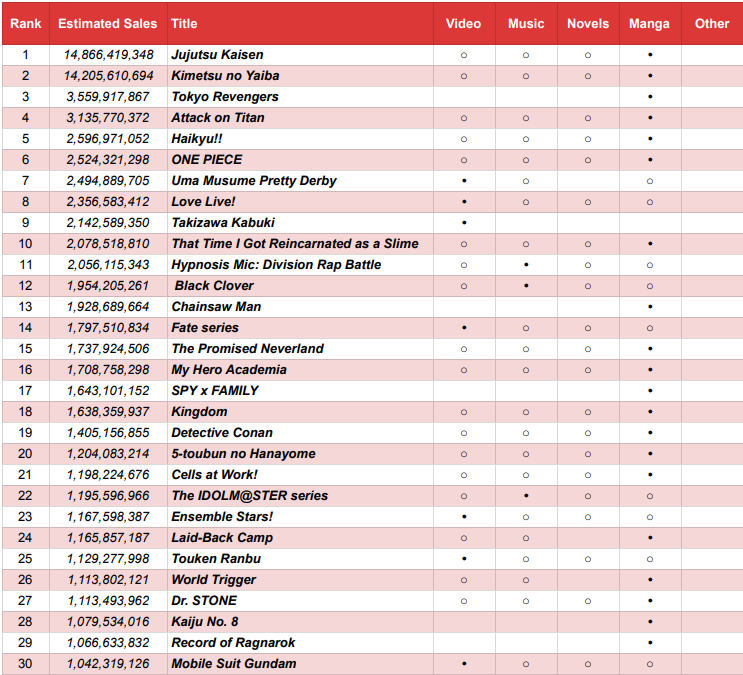Click the SPY x FAMILY title
743x675 pixels.
(x=215, y=391)
